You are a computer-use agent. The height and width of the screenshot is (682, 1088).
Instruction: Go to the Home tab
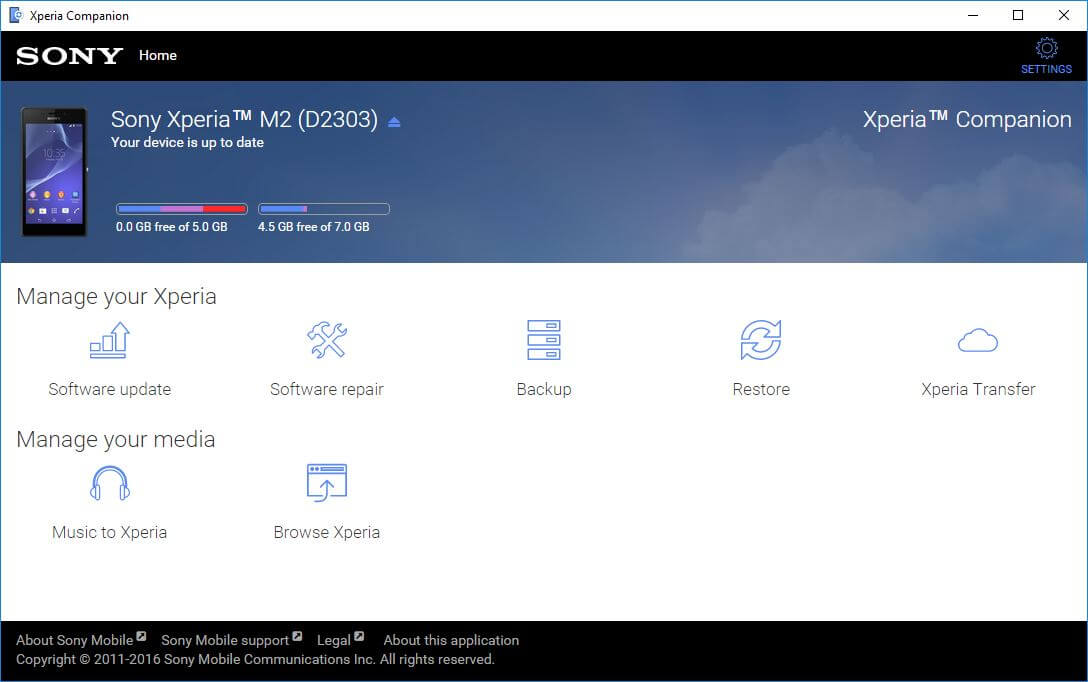tap(158, 56)
